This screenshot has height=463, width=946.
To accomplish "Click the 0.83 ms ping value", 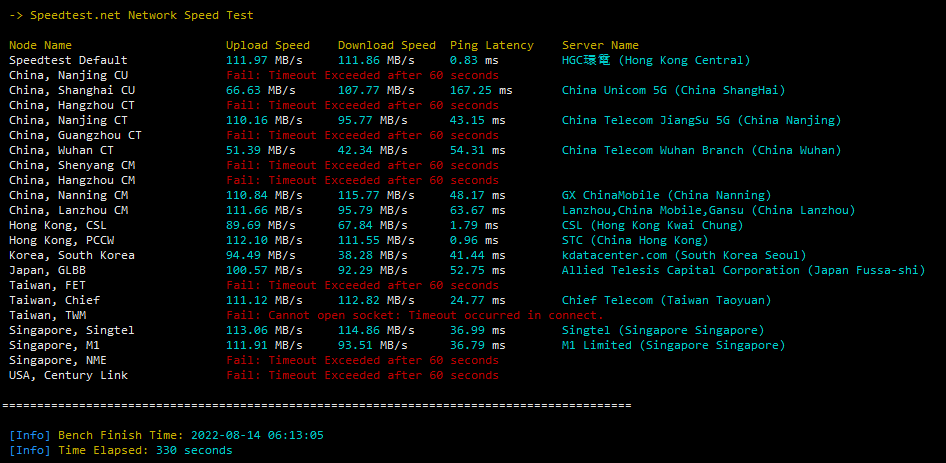I will click(x=474, y=60).
